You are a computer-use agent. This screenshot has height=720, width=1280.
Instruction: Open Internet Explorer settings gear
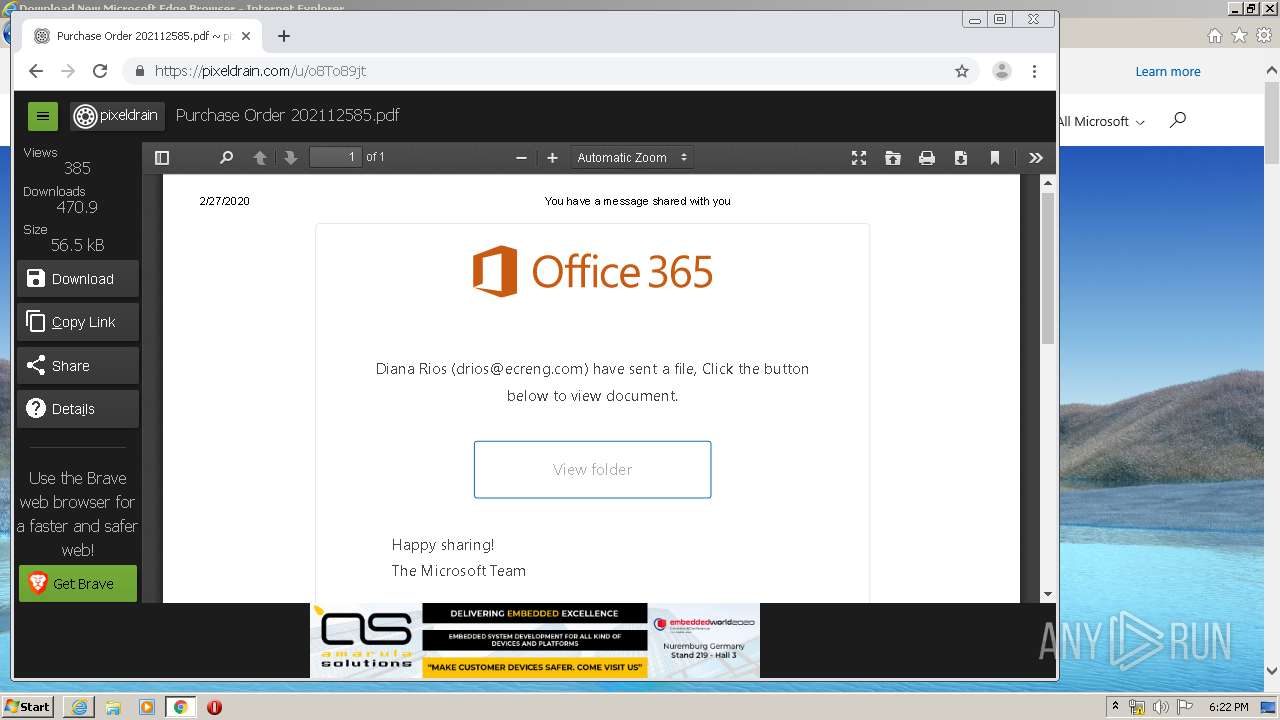tap(1264, 35)
